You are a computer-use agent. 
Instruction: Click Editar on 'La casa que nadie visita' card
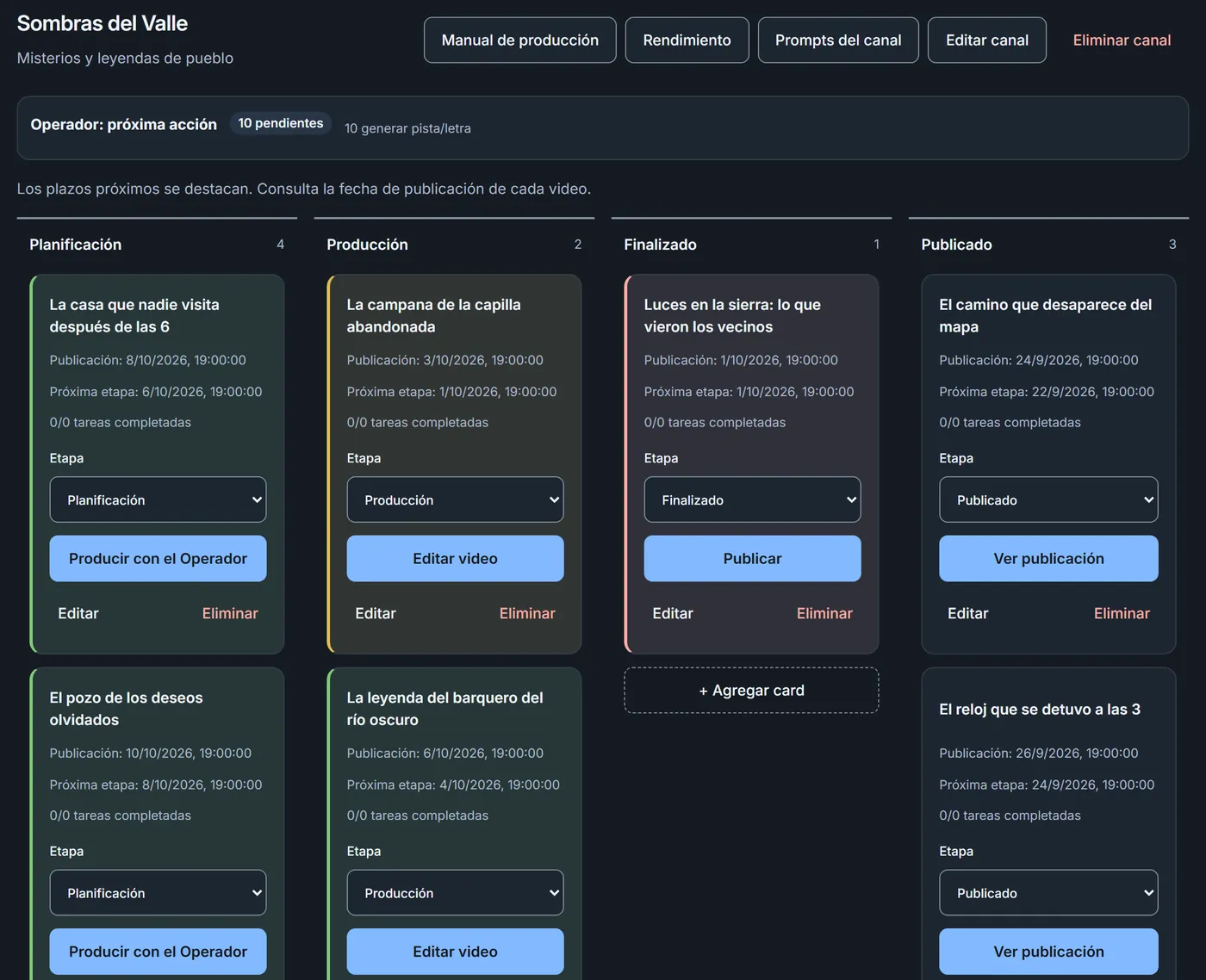point(78,613)
